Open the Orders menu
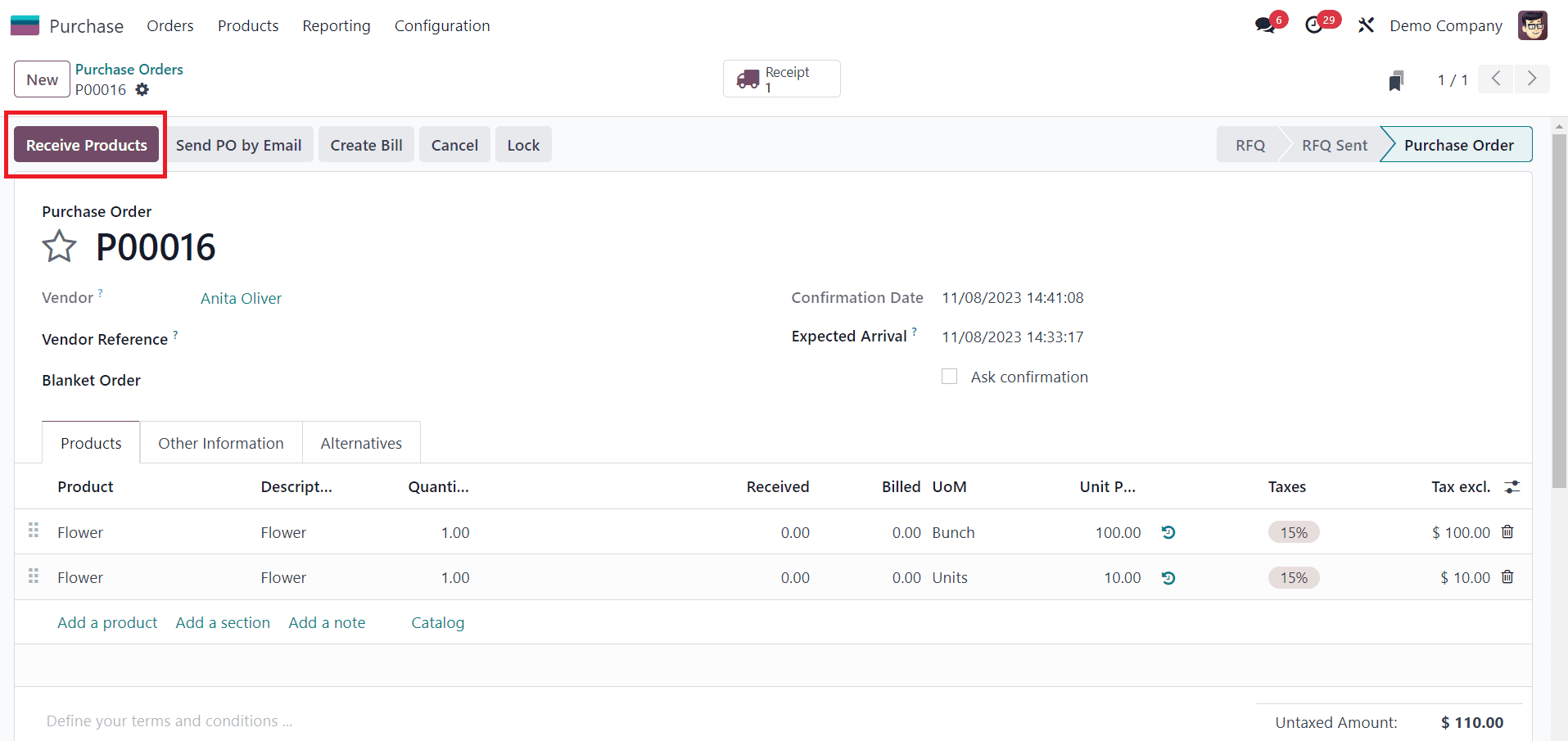The image size is (1568, 741). [x=170, y=25]
